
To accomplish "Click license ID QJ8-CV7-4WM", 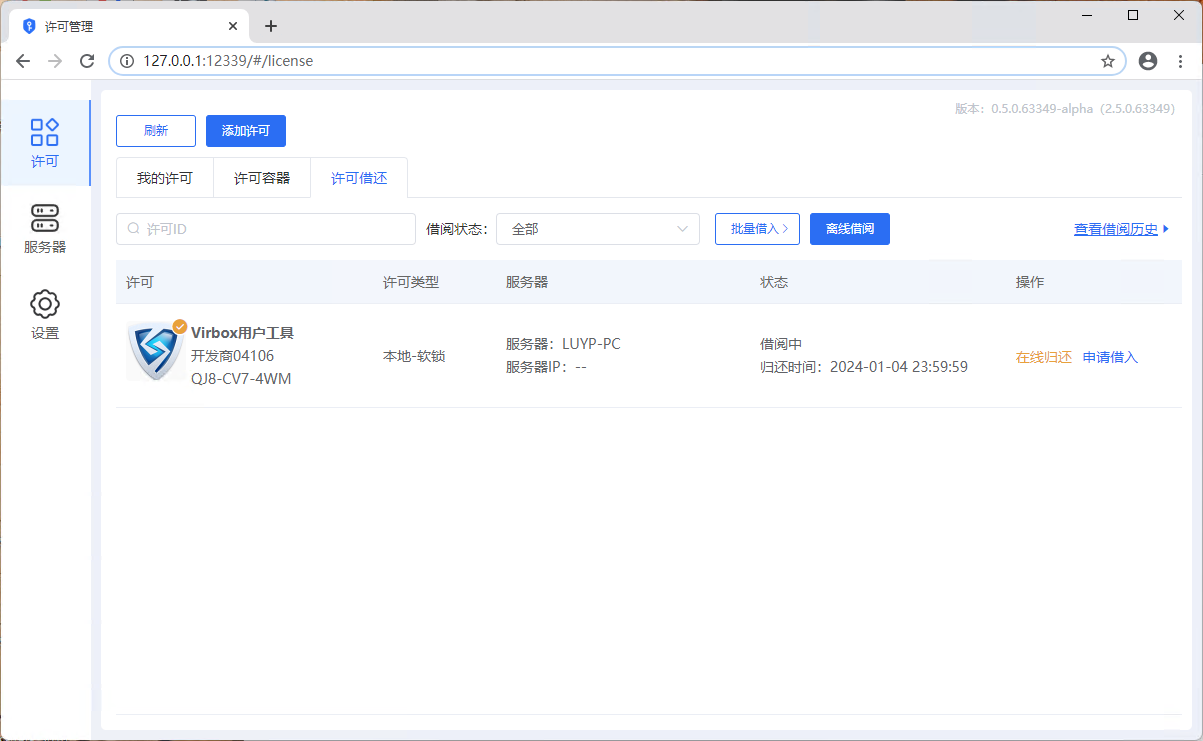I will tap(241, 379).
